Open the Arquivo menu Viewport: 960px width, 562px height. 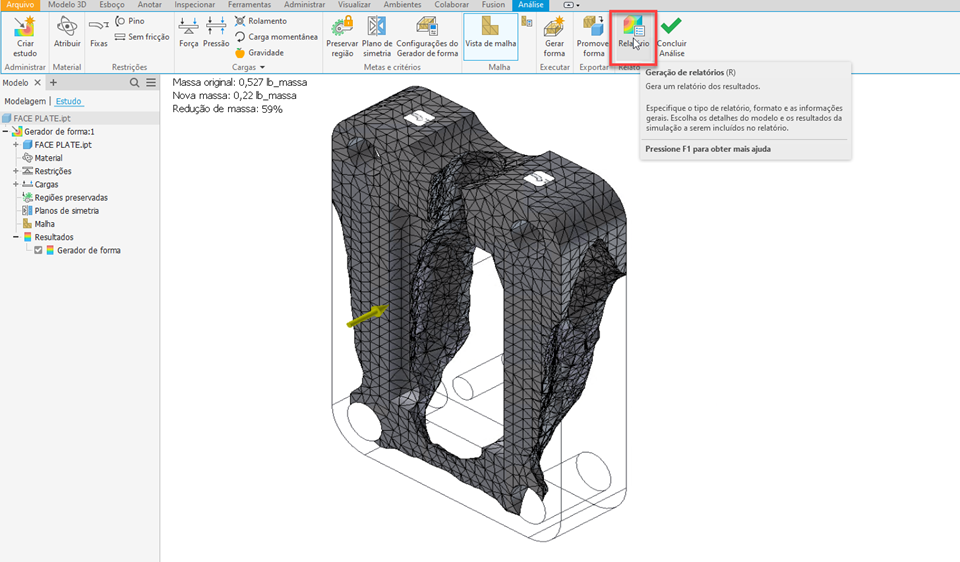click(x=20, y=5)
